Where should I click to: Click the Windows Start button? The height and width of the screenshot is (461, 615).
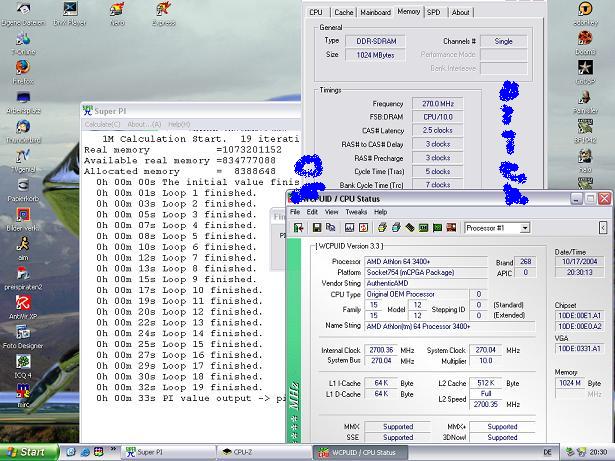29,452
